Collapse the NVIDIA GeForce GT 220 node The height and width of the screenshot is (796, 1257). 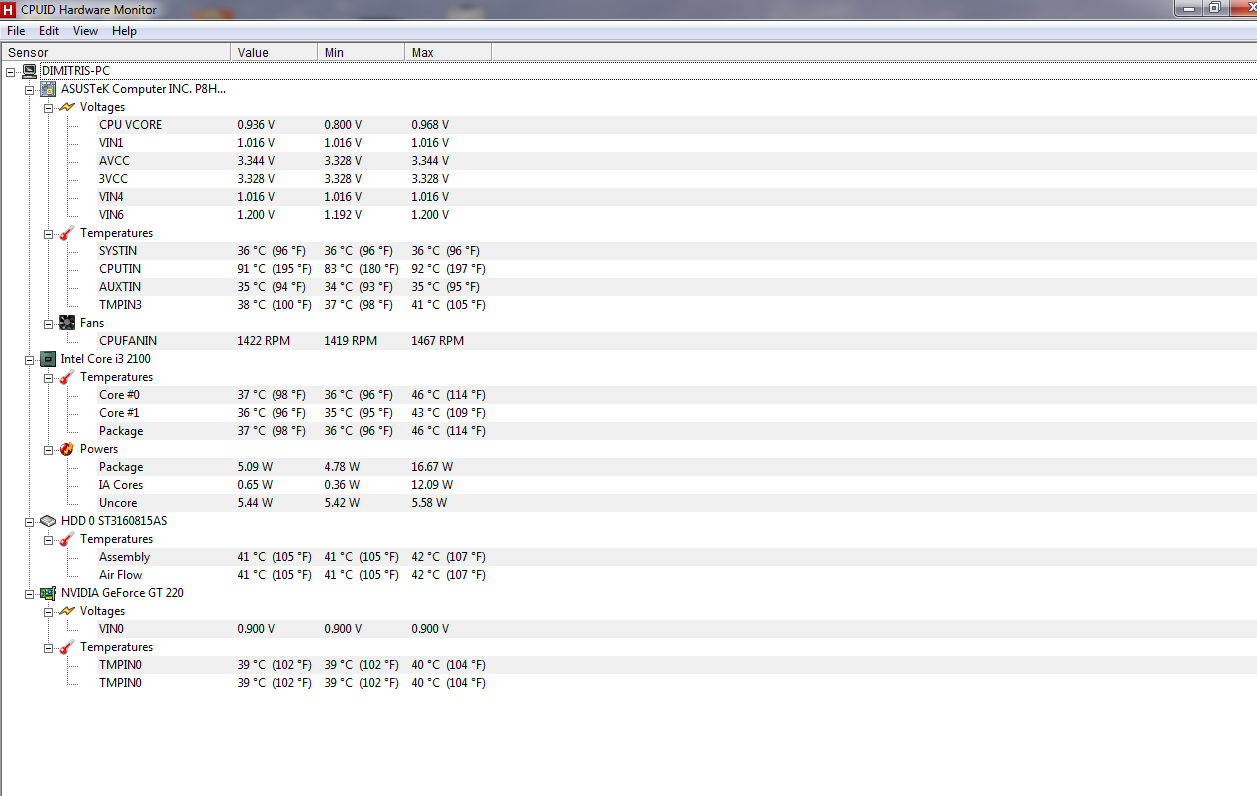[30, 593]
